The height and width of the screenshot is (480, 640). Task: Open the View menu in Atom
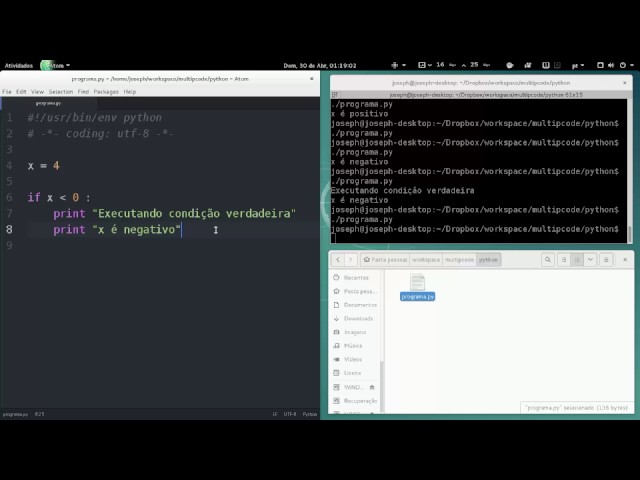point(37,92)
